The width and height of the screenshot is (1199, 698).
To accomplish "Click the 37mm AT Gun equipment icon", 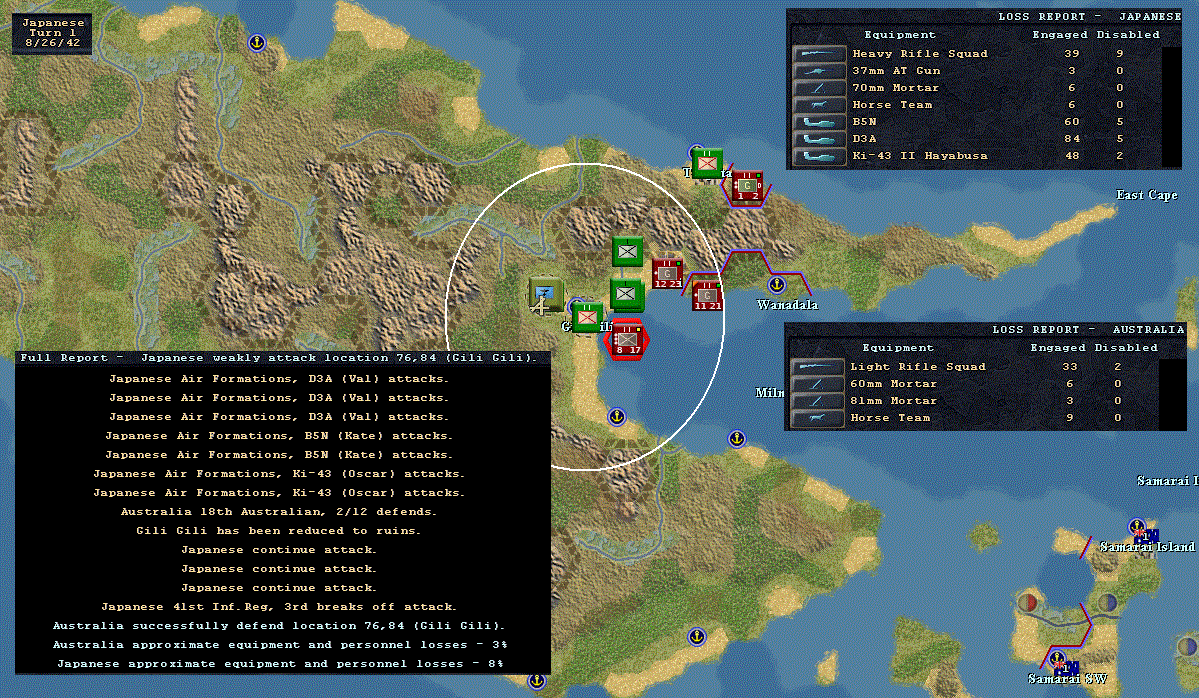I will [819, 70].
